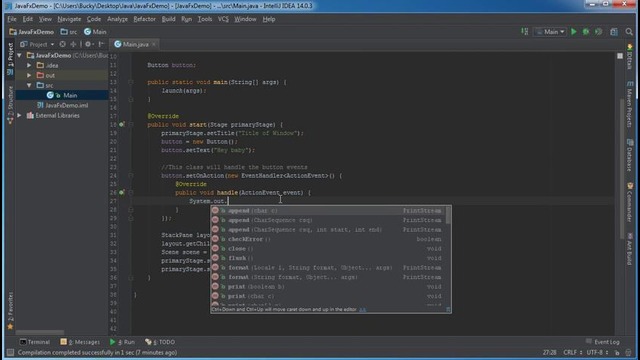Expand the .idea folder node
The width and height of the screenshot is (640, 360).
pyautogui.click(x=29, y=65)
